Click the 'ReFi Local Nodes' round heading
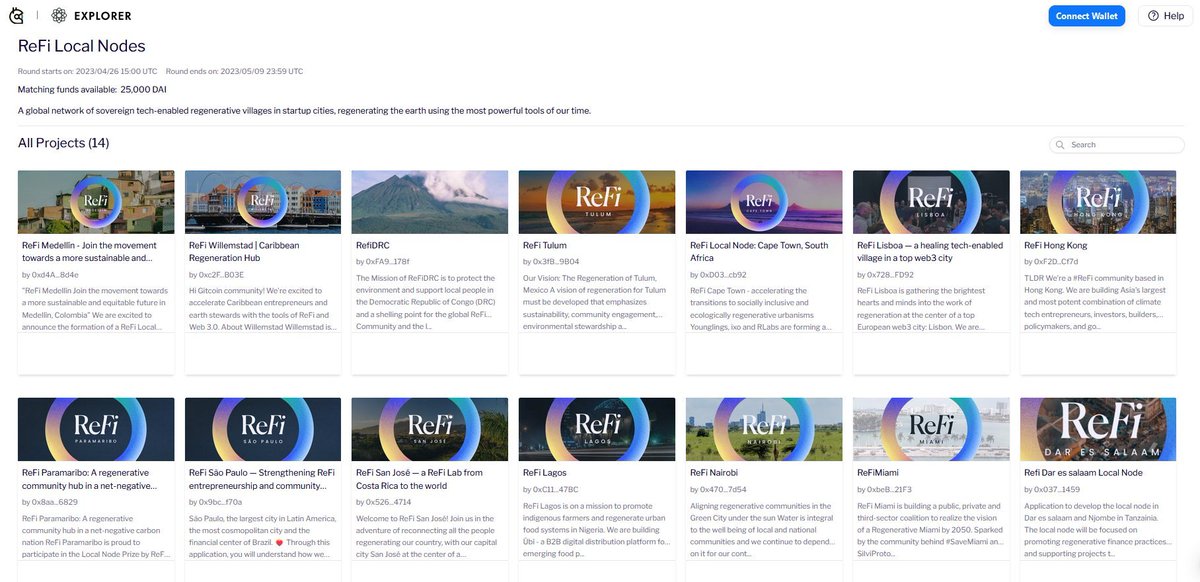This screenshot has width=1200, height=582. click(x=82, y=46)
